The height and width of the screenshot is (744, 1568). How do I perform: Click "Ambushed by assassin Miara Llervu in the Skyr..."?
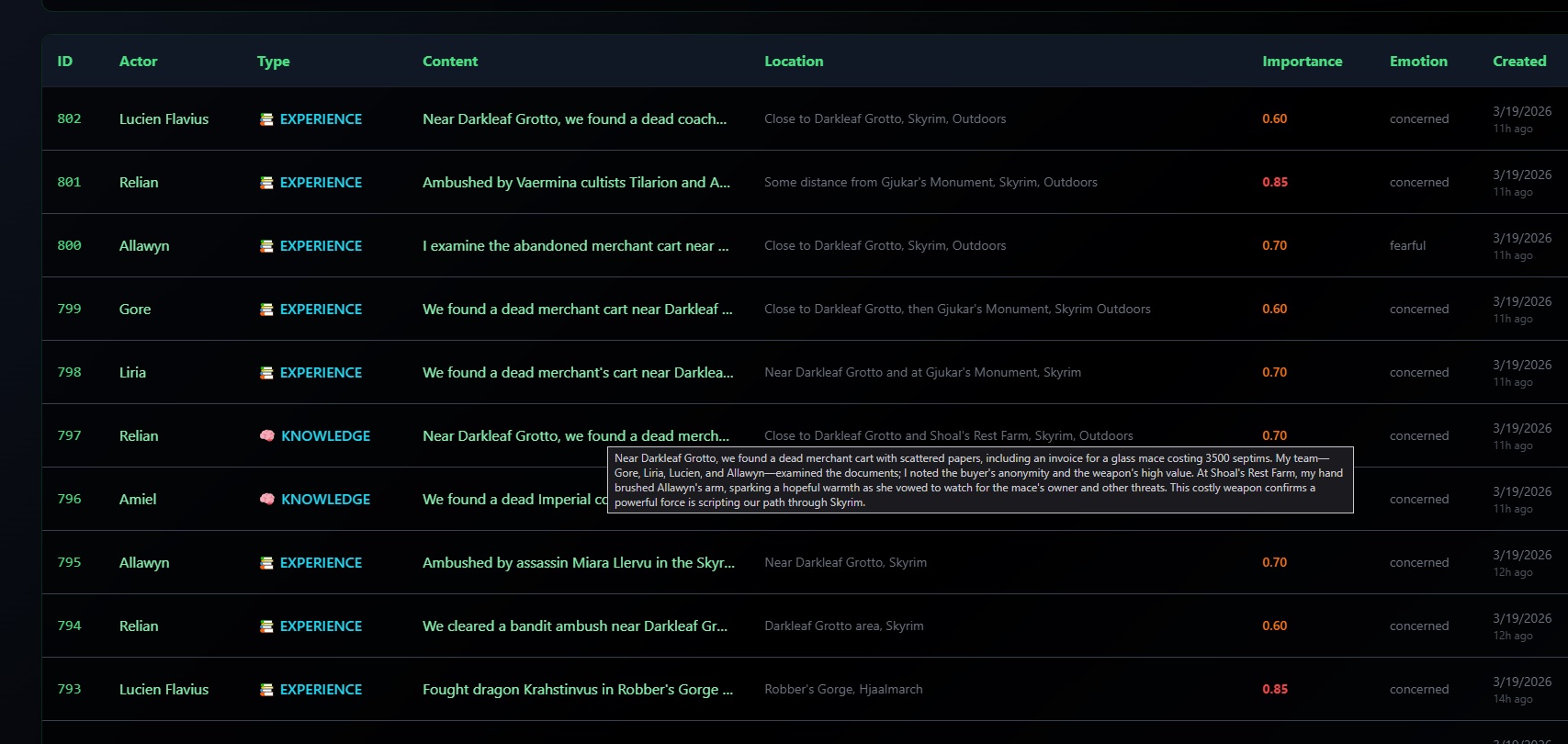point(579,563)
